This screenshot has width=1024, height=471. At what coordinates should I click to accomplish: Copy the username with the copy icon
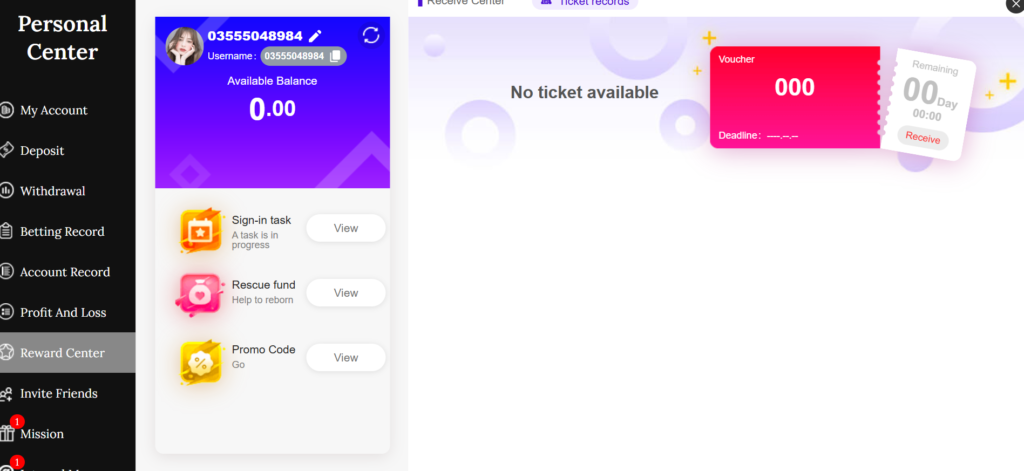click(336, 56)
